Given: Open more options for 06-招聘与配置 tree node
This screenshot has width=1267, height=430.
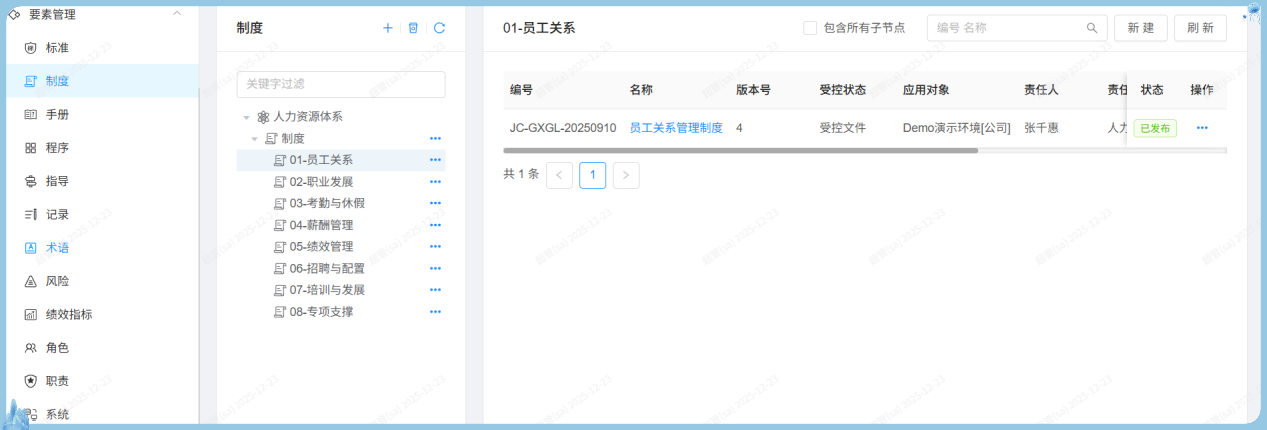Looking at the screenshot, I should point(435,268).
